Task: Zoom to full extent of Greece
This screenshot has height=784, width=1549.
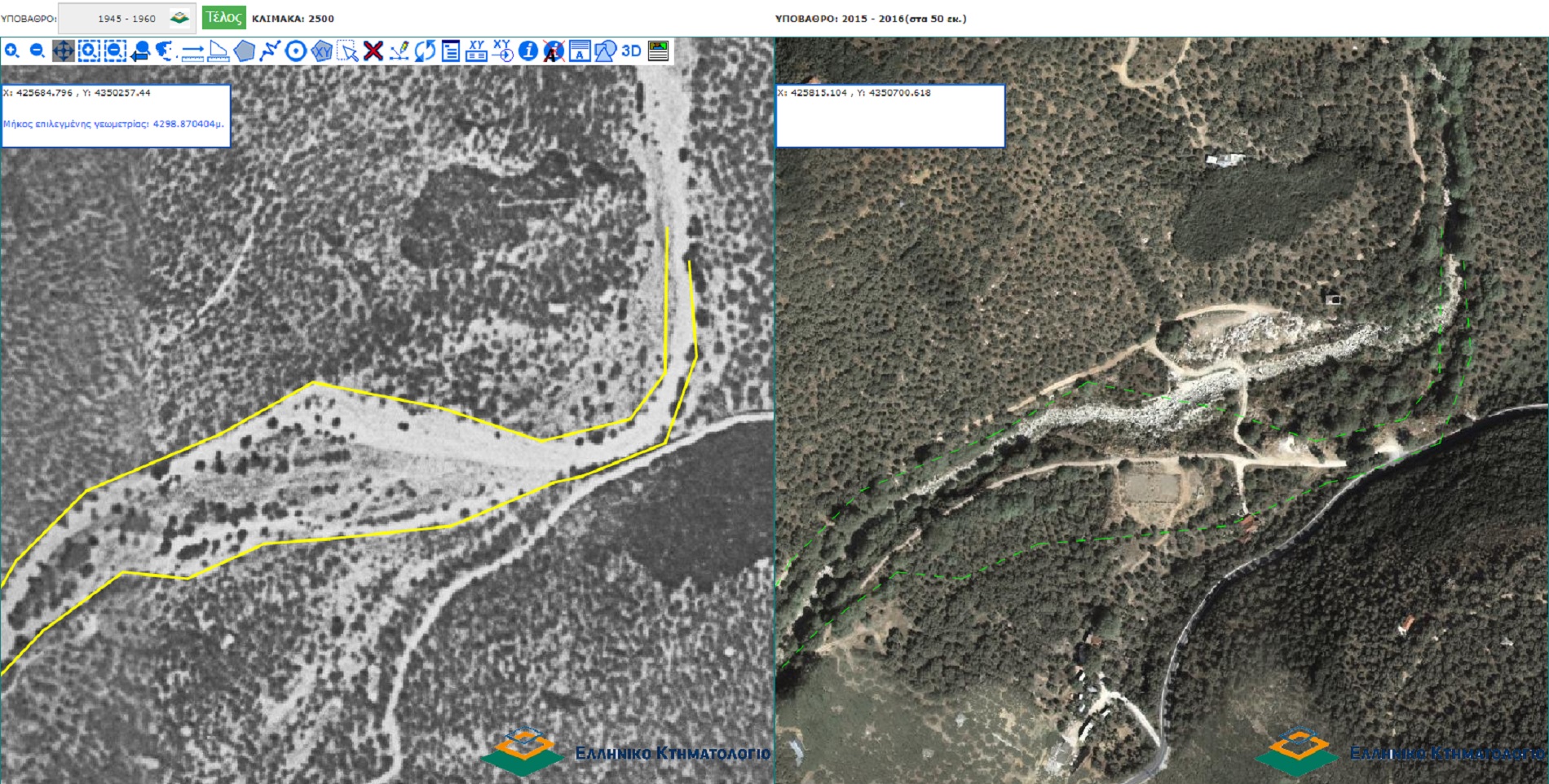Action: pos(166,51)
